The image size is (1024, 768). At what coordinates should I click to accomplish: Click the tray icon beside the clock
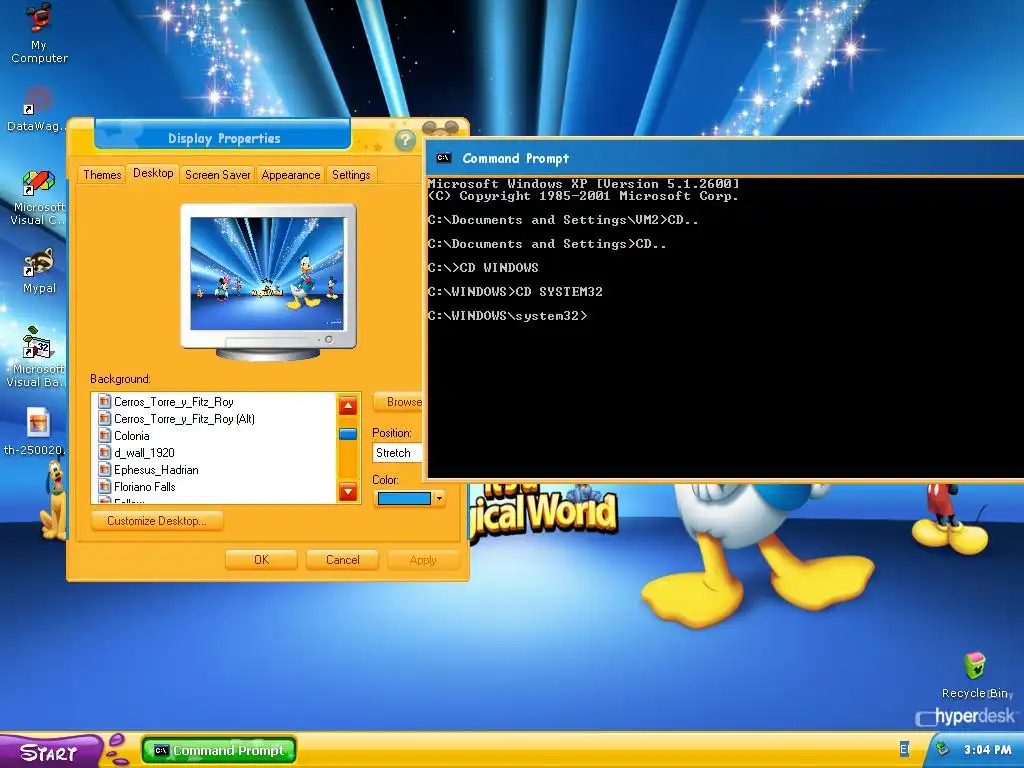942,749
